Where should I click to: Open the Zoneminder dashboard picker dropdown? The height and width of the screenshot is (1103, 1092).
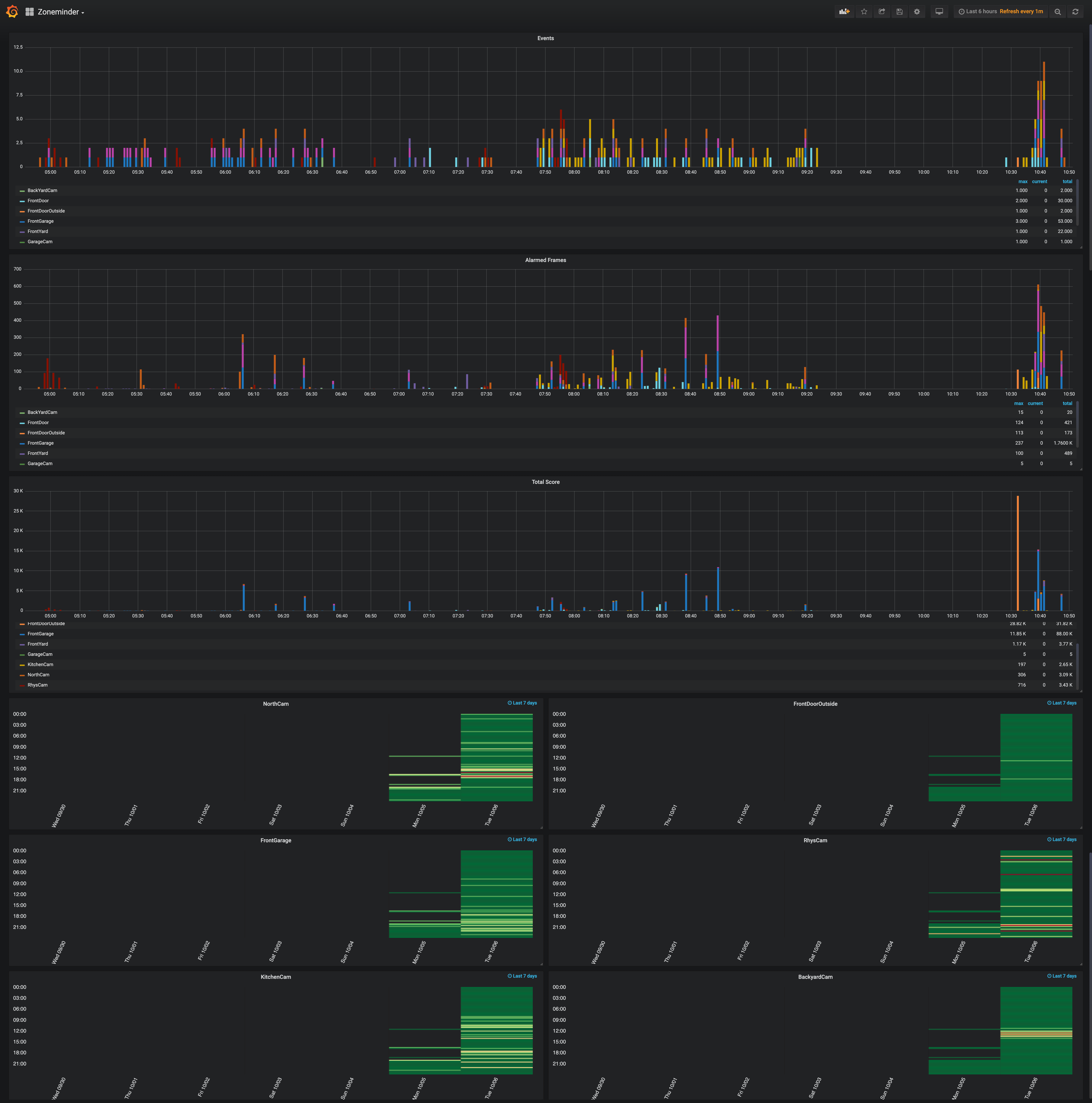[x=61, y=12]
